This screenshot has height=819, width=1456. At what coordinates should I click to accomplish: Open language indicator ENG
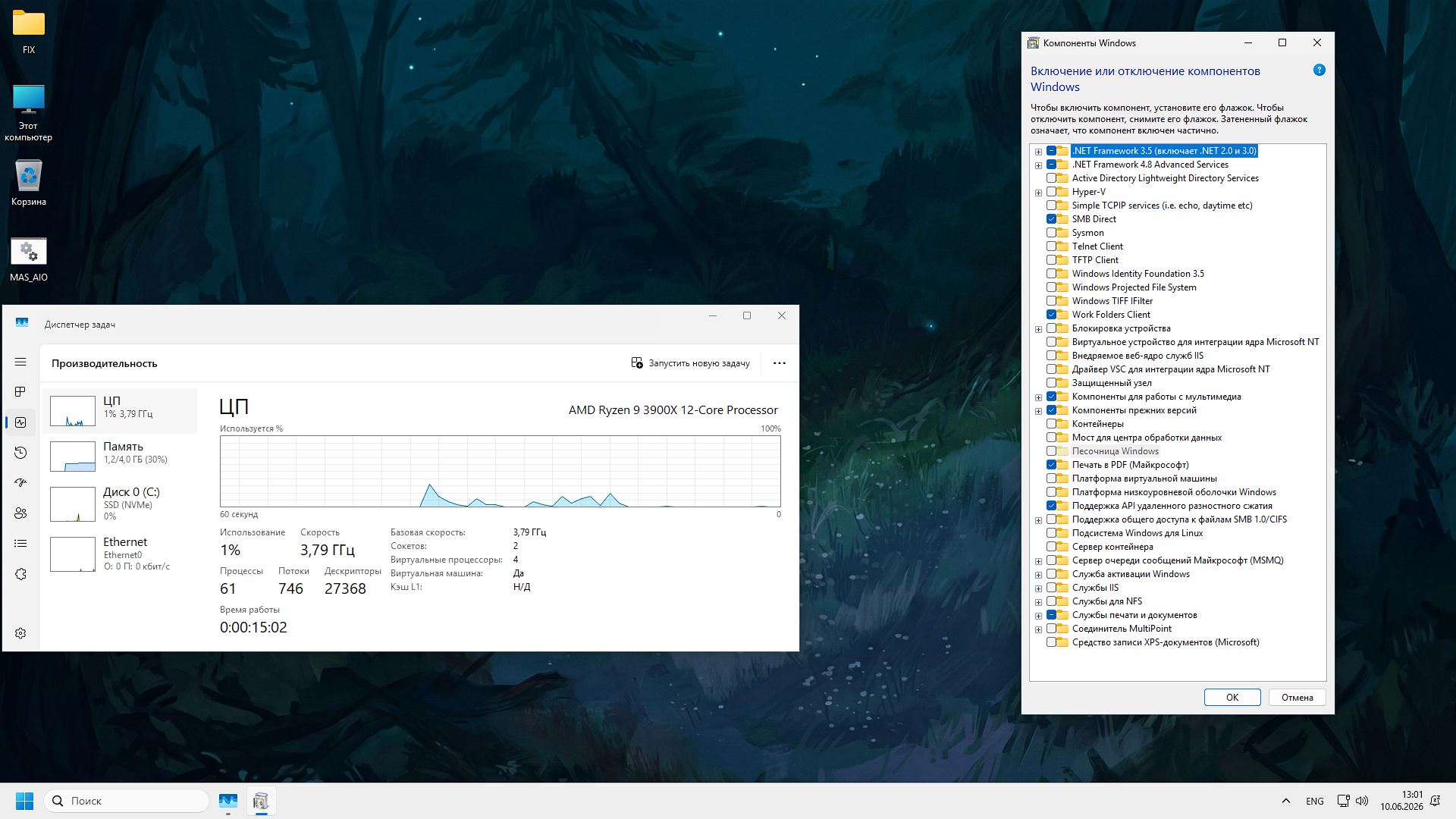(1315, 801)
